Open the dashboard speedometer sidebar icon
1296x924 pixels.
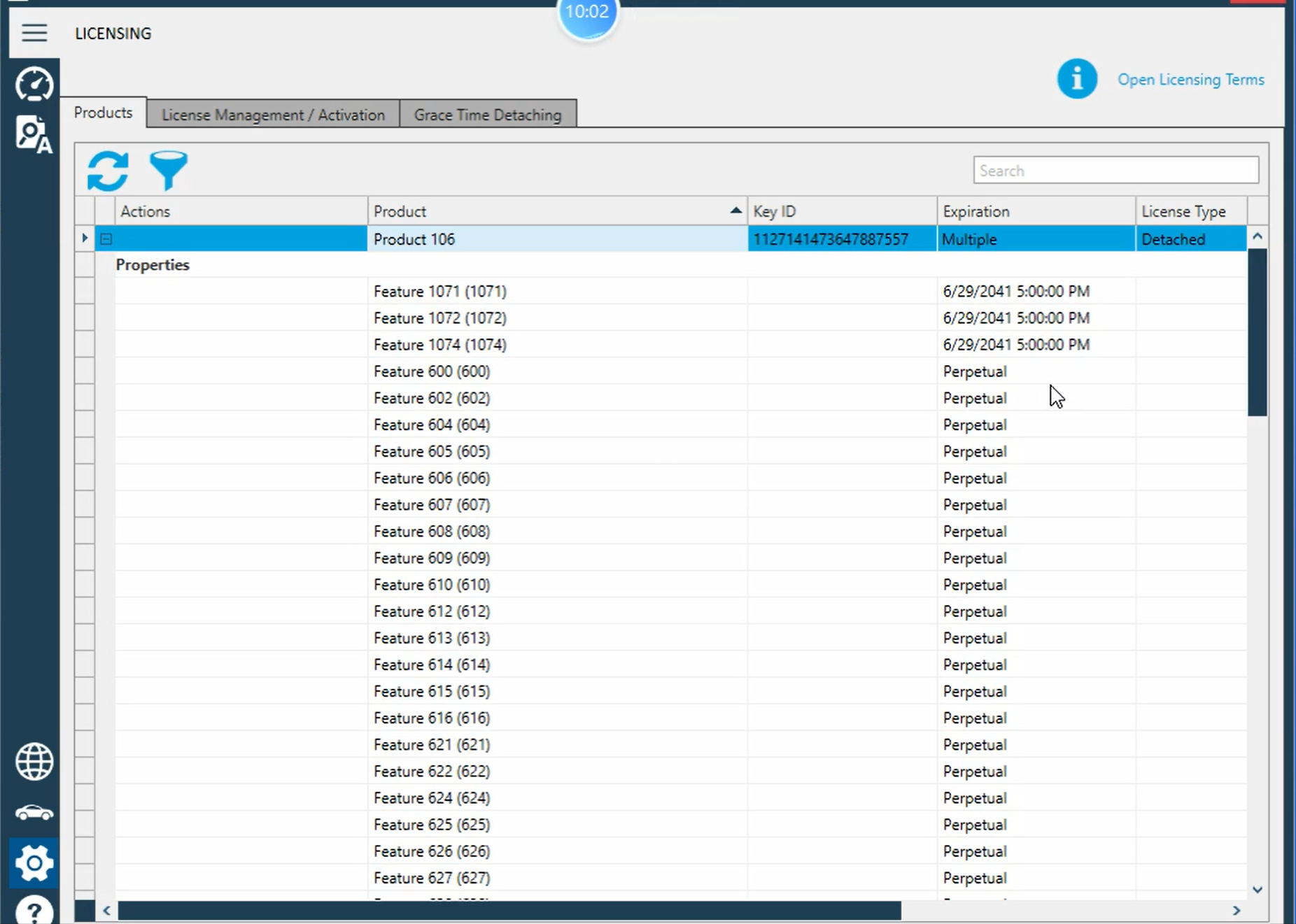(34, 85)
